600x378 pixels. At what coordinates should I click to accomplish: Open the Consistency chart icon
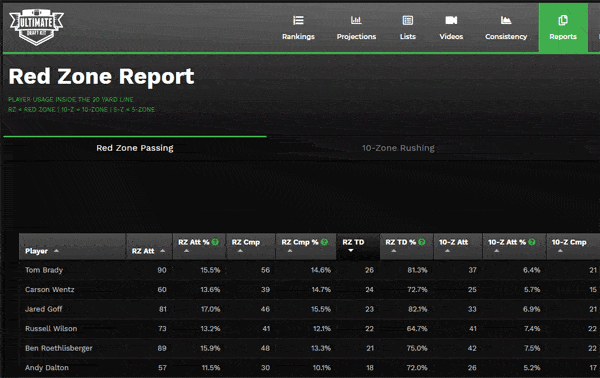[x=506, y=20]
